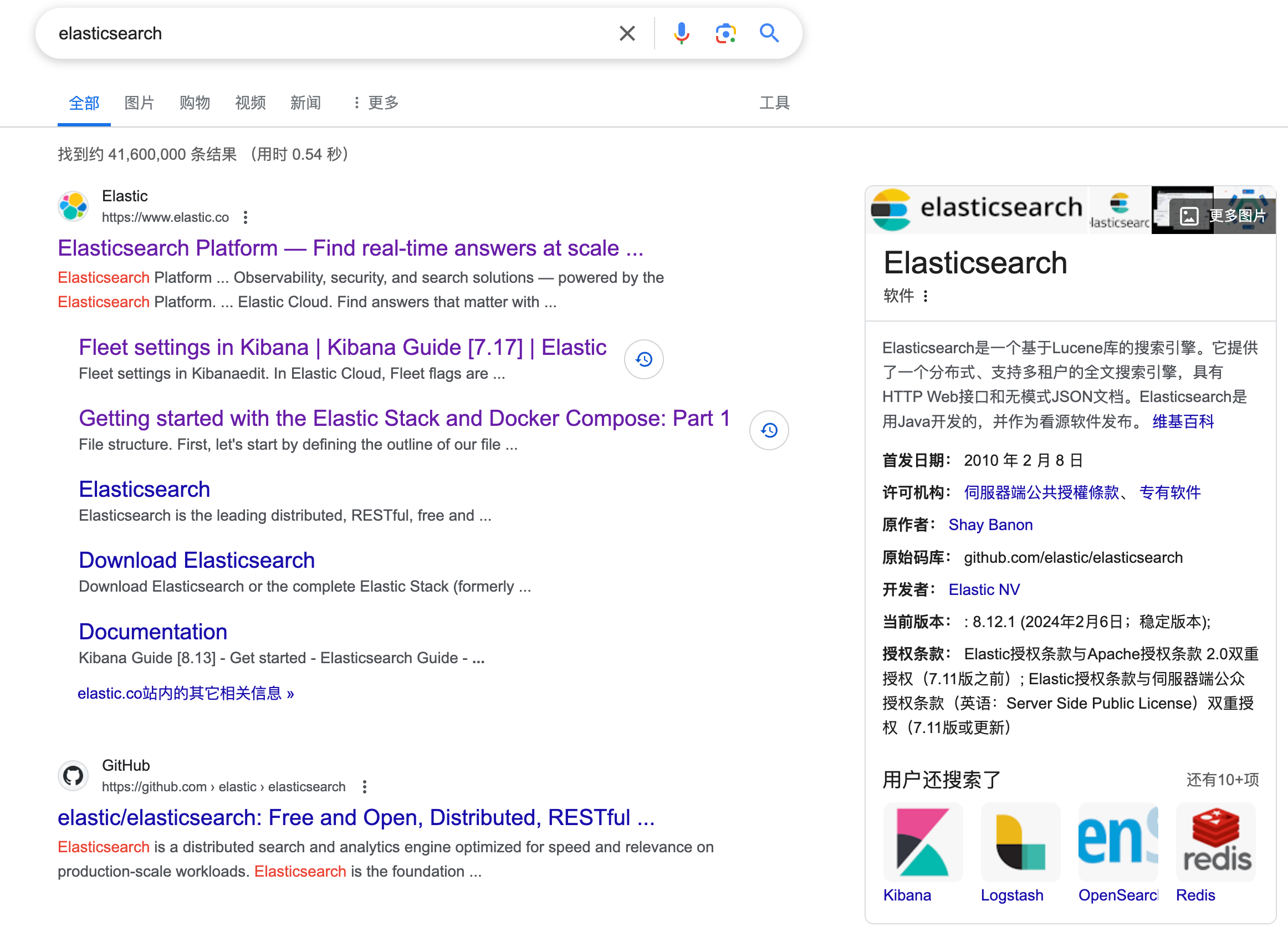Image resolution: width=1288 pixels, height=926 pixels.
Task: Click the Redis text label
Action: coord(1195,895)
